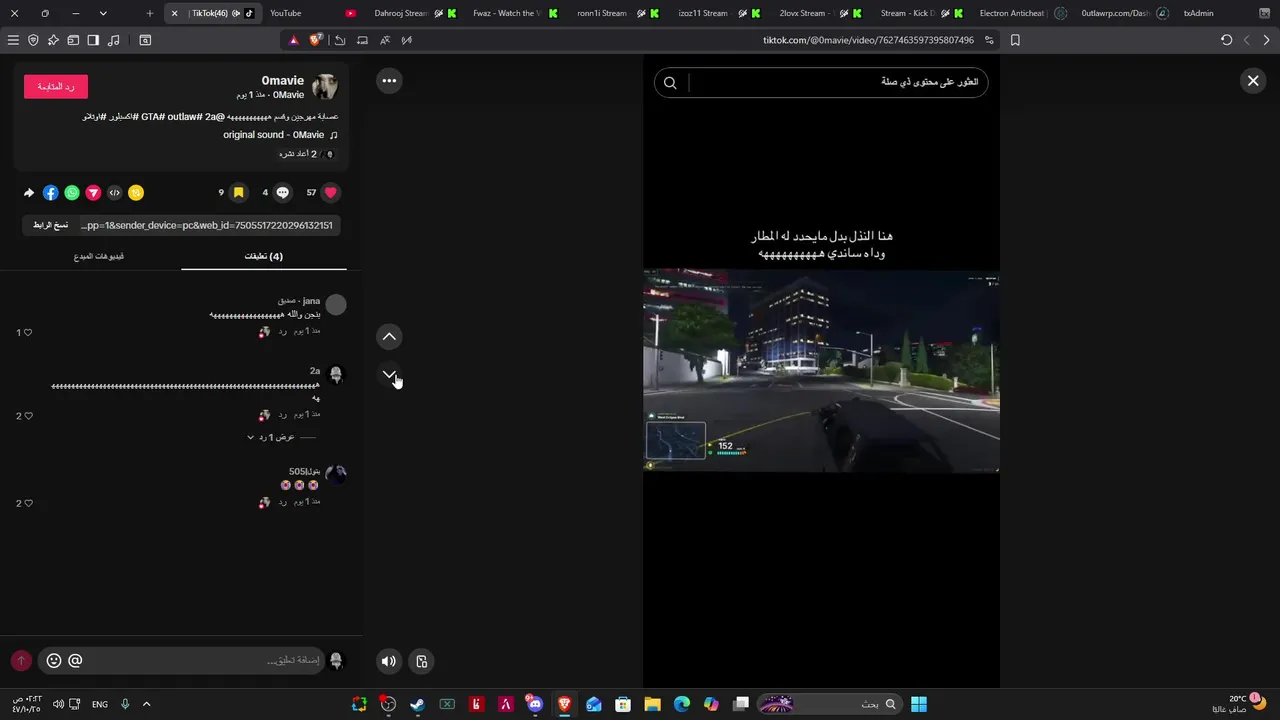Open the Brave Rewards triangle icon

(x=294, y=40)
